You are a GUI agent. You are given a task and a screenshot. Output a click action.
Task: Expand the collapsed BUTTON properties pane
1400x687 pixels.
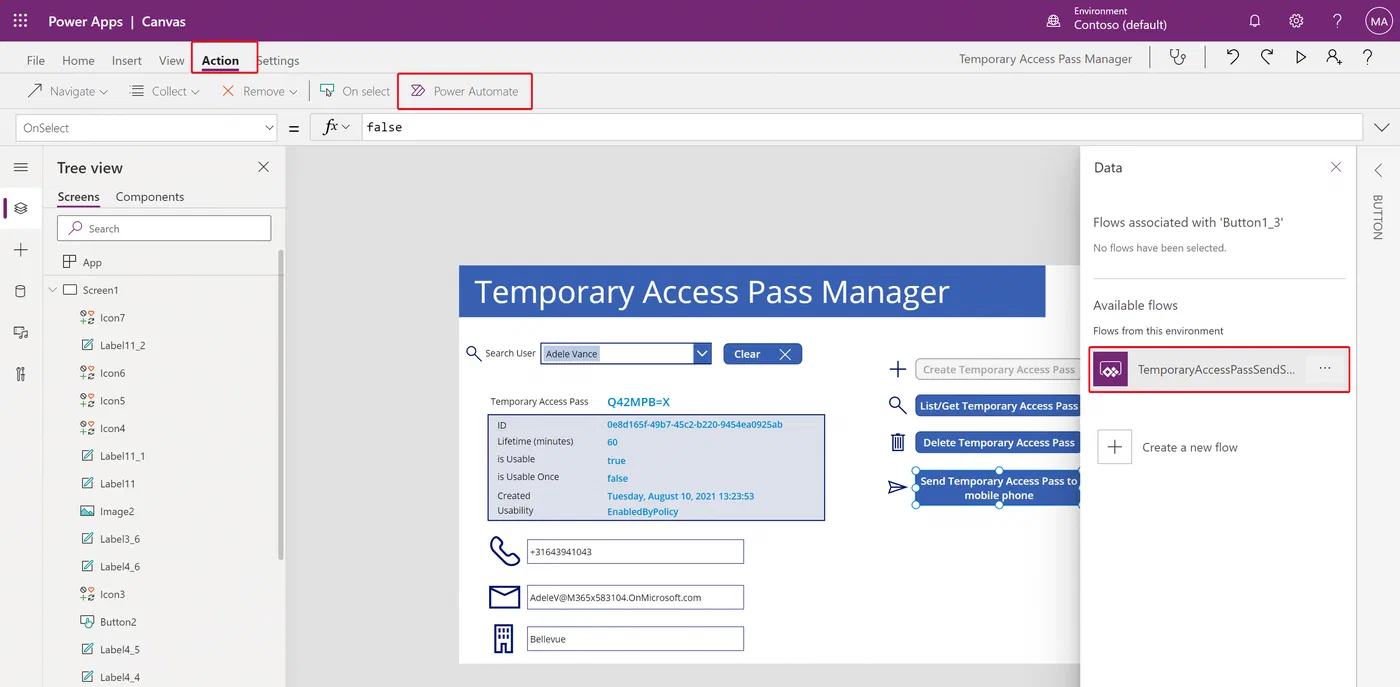(x=1378, y=170)
